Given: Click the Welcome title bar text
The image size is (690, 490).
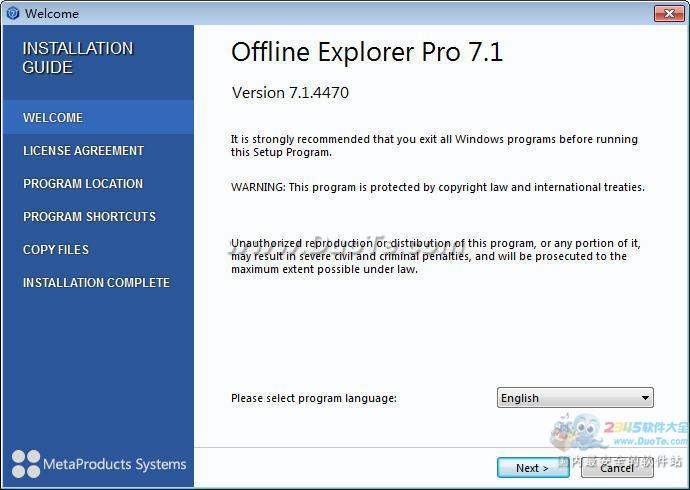Looking at the screenshot, I should pos(52,14).
